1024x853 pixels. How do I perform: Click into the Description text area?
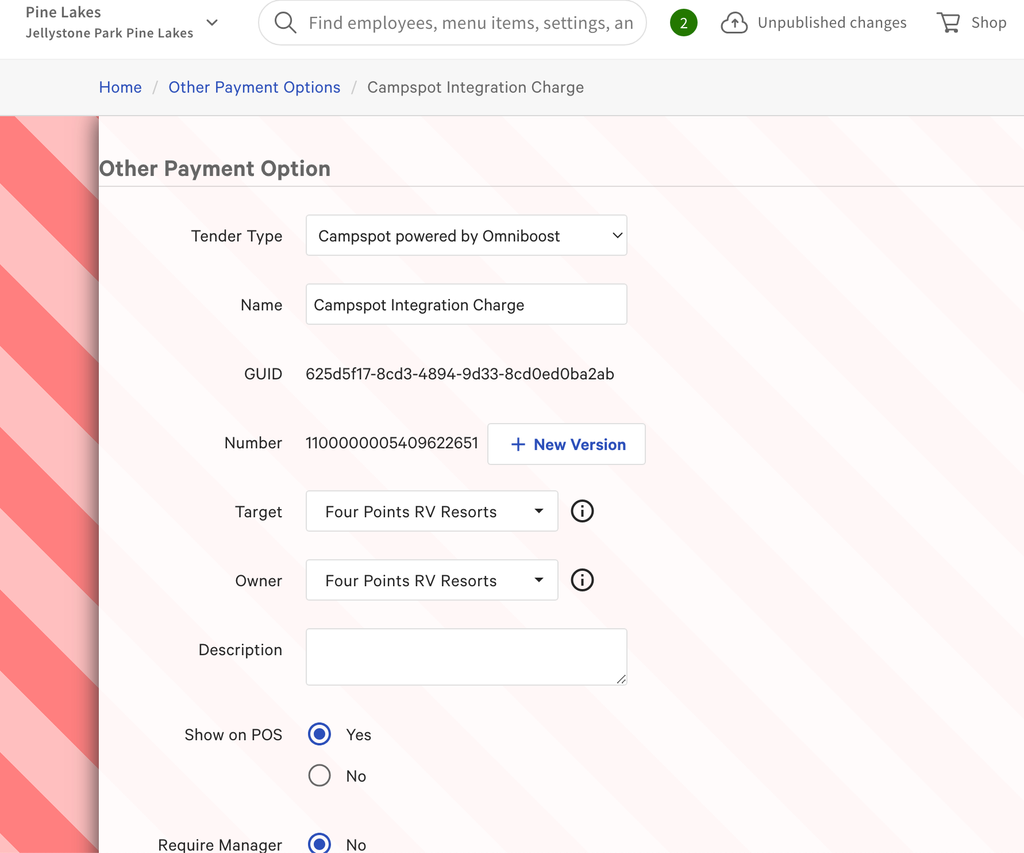(466, 657)
